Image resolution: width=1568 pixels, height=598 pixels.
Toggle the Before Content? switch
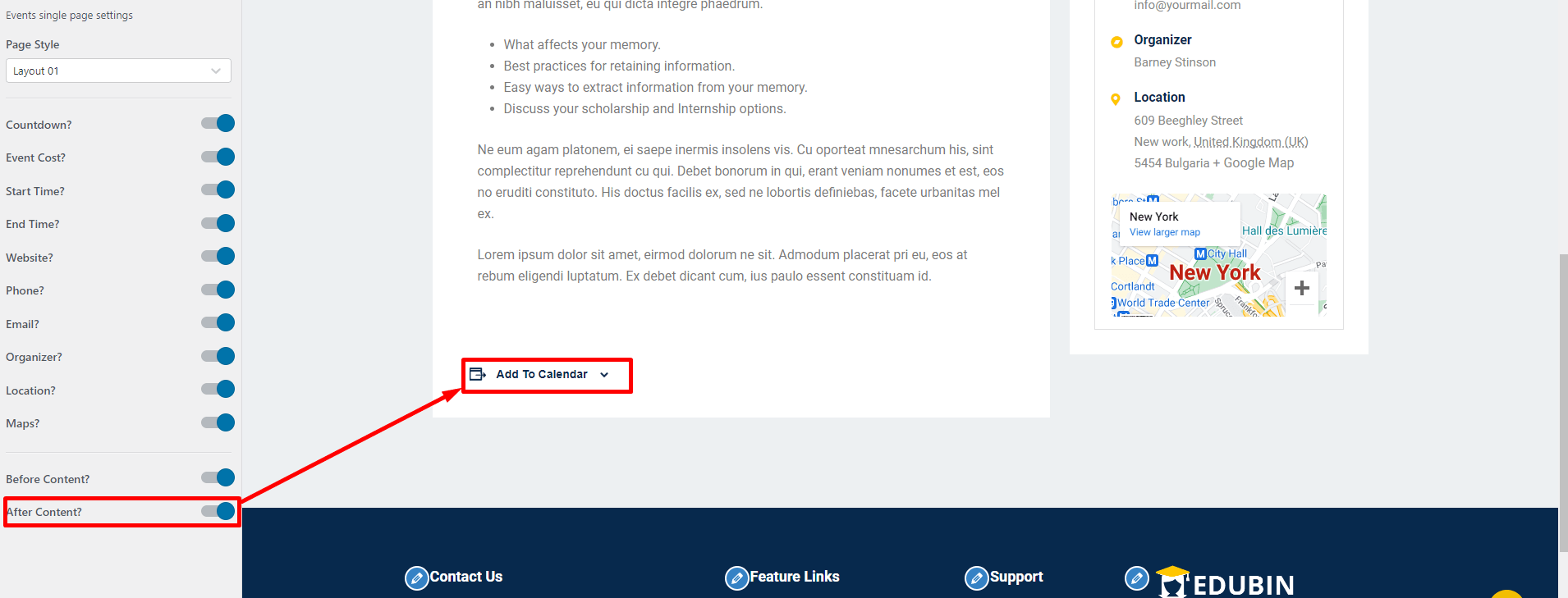(218, 477)
